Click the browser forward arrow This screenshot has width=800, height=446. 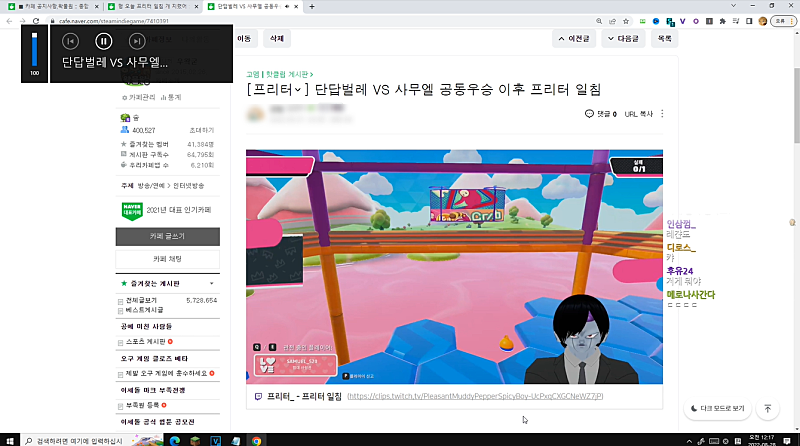click(x=22, y=21)
